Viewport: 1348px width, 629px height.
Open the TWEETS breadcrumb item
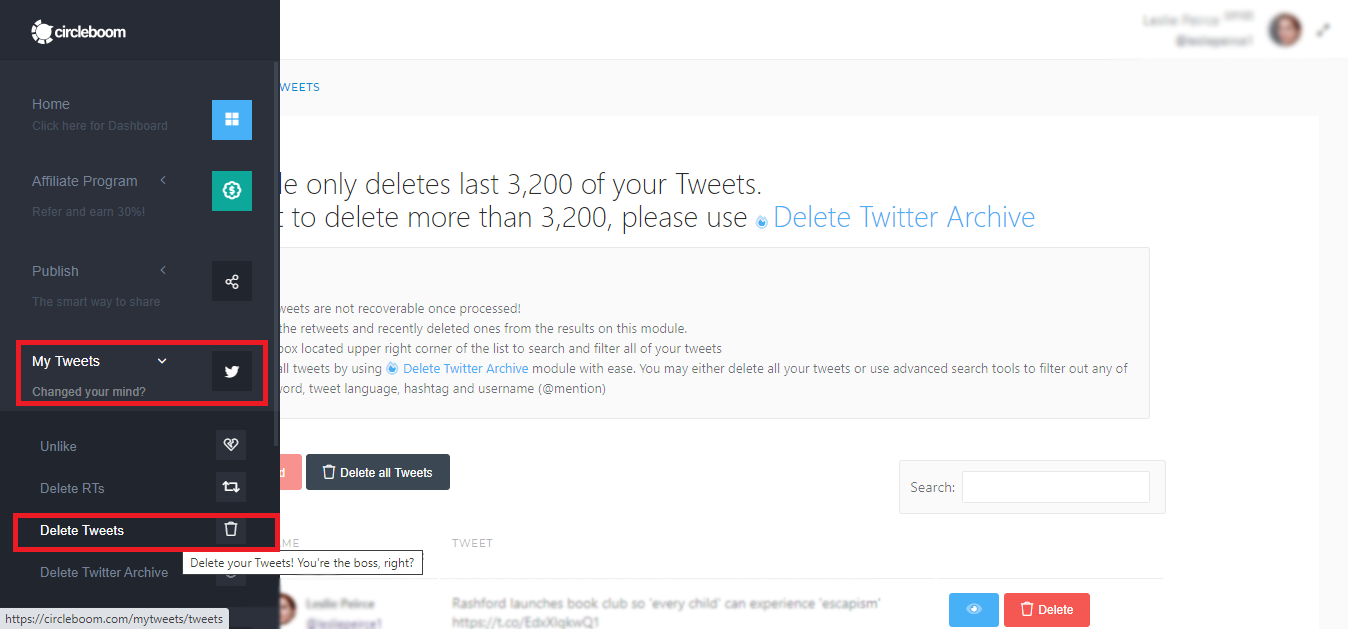(x=299, y=87)
